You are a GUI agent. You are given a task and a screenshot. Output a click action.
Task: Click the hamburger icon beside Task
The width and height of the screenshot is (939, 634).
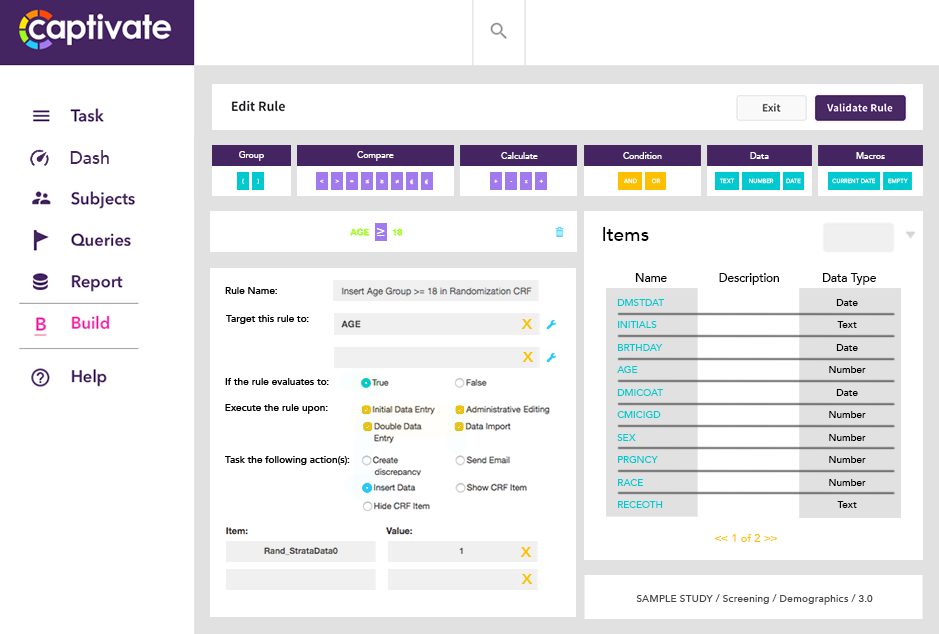[41, 116]
